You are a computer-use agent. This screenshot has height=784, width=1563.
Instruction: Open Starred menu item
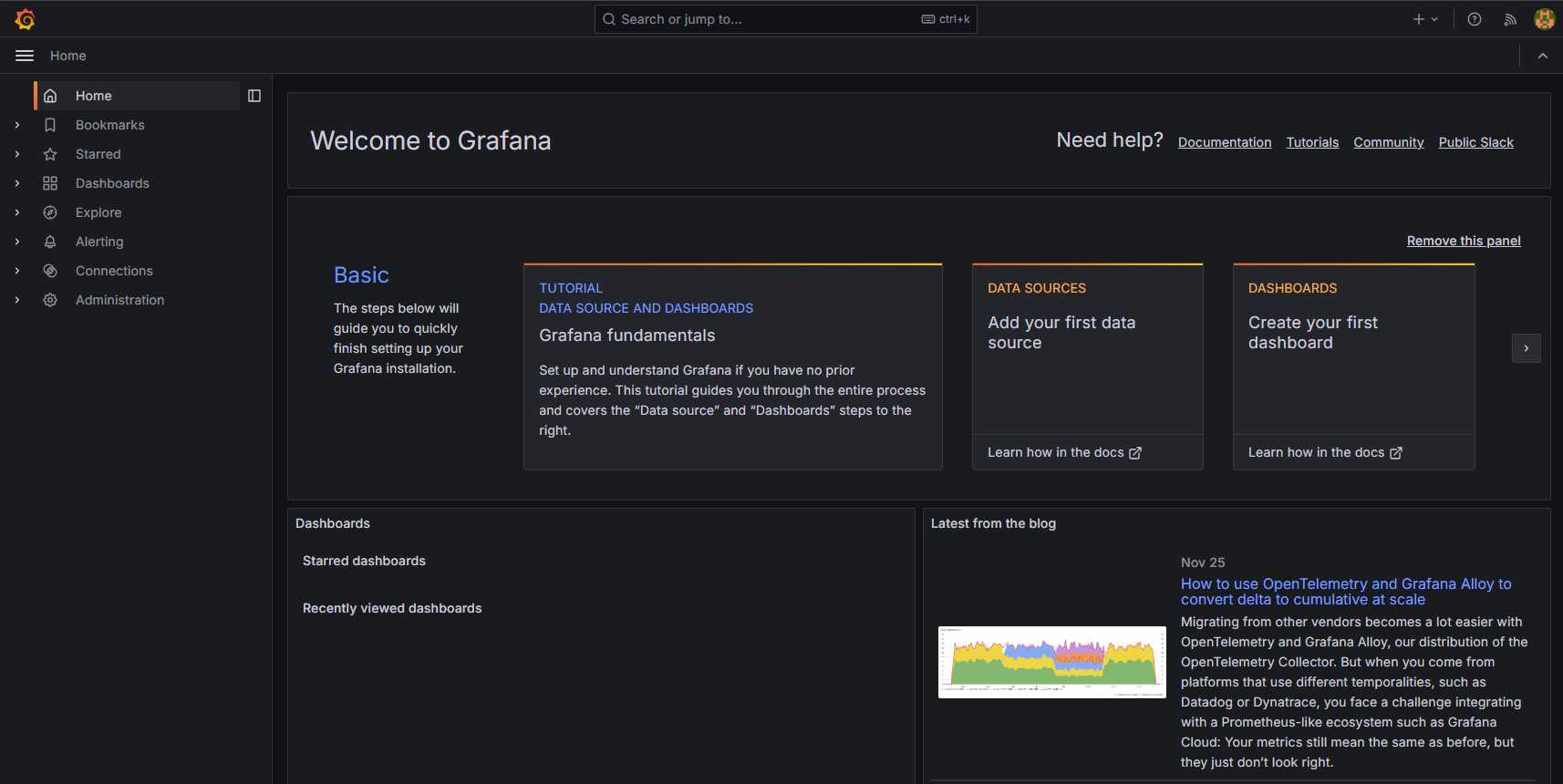click(98, 154)
